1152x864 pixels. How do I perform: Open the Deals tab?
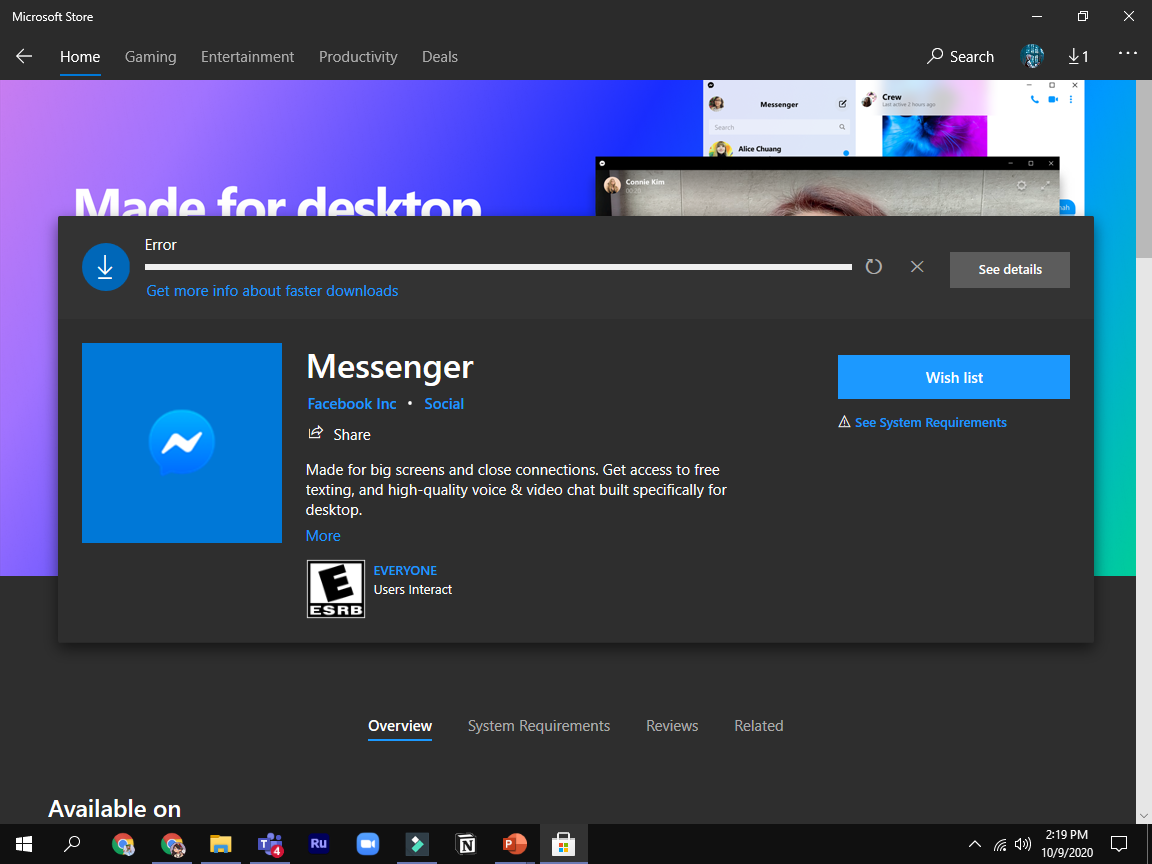coord(439,57)
